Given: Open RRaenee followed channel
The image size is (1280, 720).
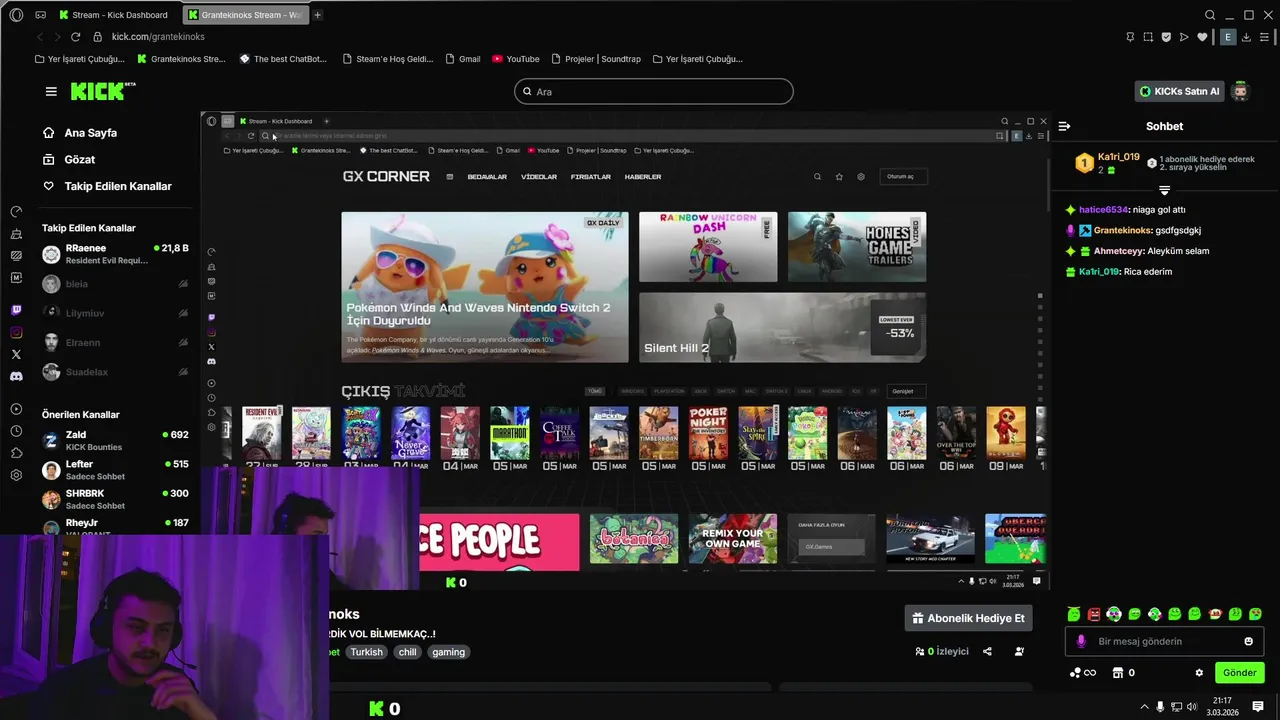Looking at the screenshot, I should click(x=115, y=254).
